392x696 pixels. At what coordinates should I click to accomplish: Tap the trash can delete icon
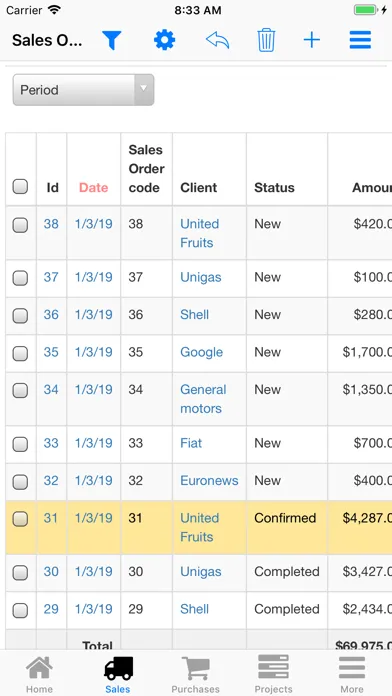click(266, 40)
